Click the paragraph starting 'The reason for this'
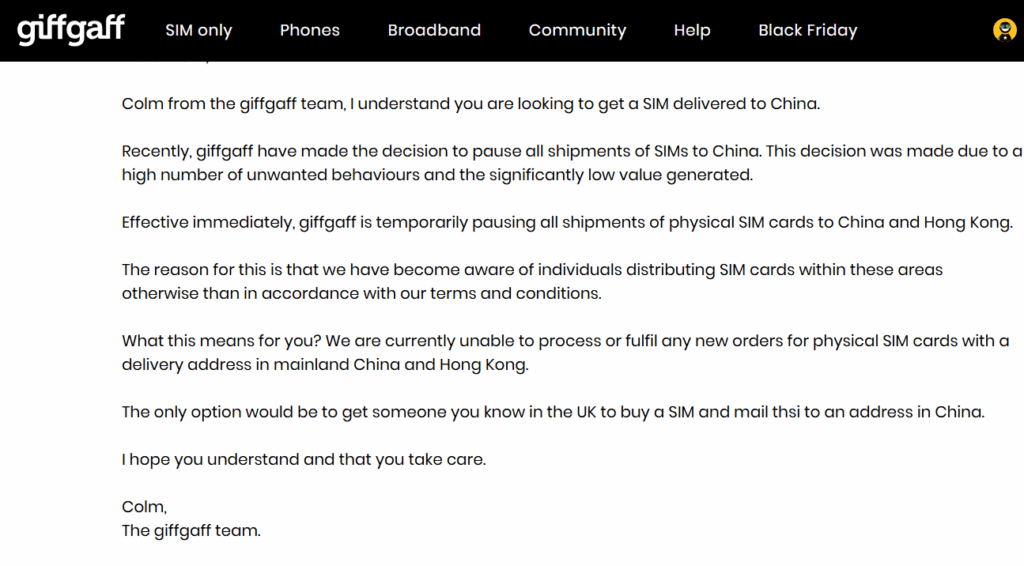 click(532, 270)
